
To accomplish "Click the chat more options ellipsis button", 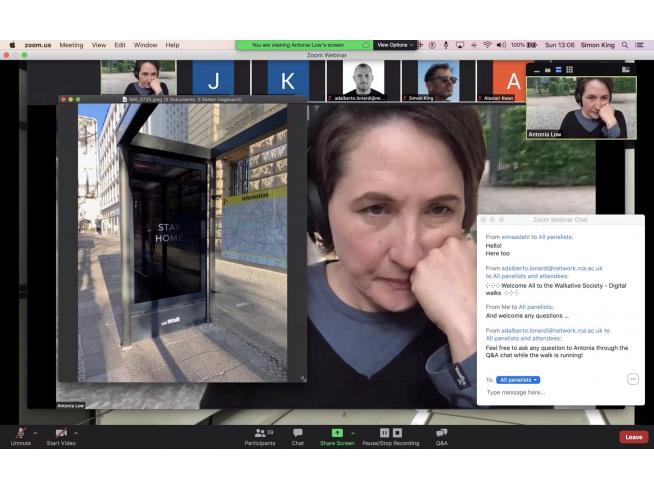I will click(633, 379).
